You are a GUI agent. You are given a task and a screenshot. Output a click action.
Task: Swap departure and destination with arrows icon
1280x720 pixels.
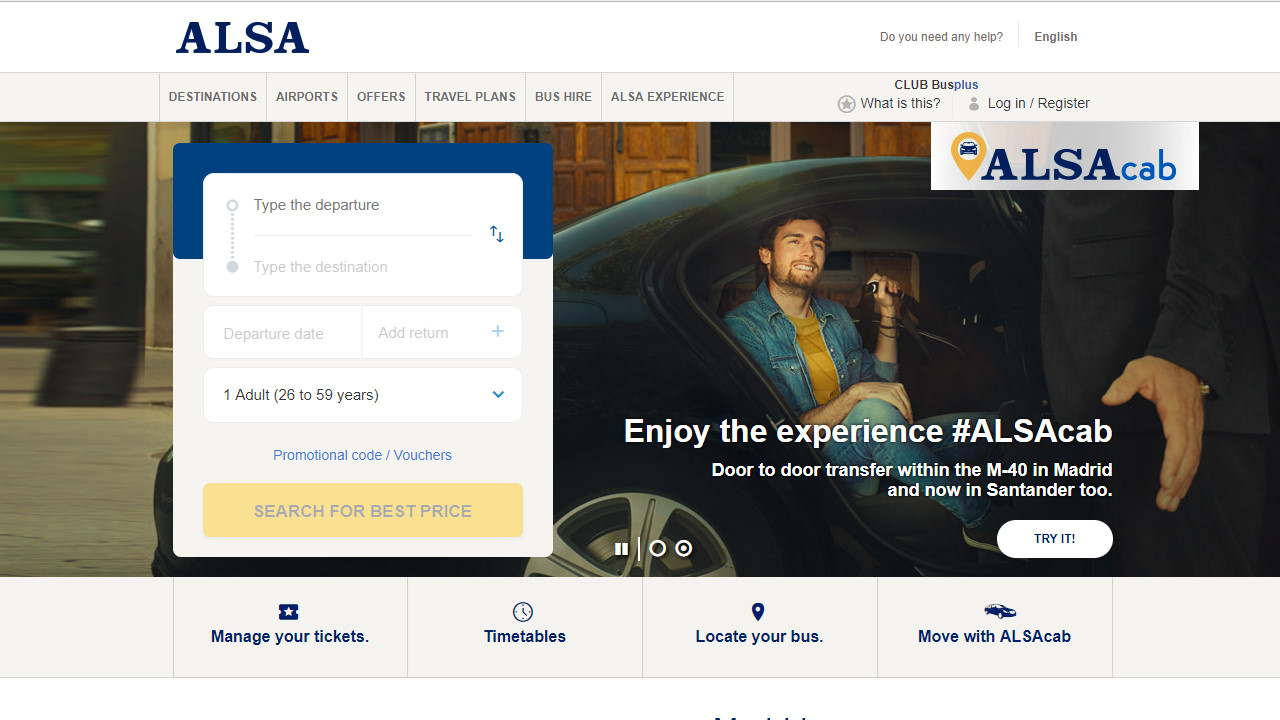[497, 234]
